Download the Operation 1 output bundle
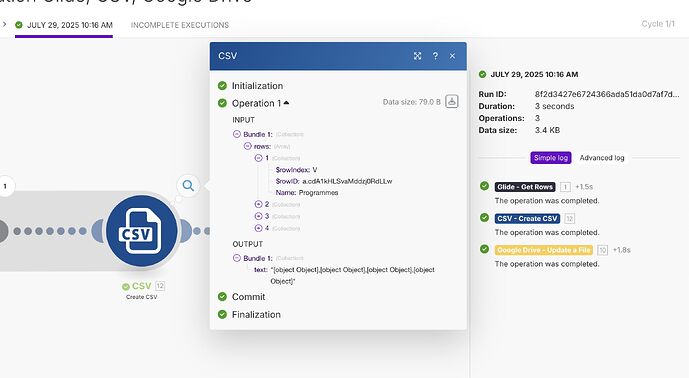The width and height of the screenshot is (689, 378). 452,102
